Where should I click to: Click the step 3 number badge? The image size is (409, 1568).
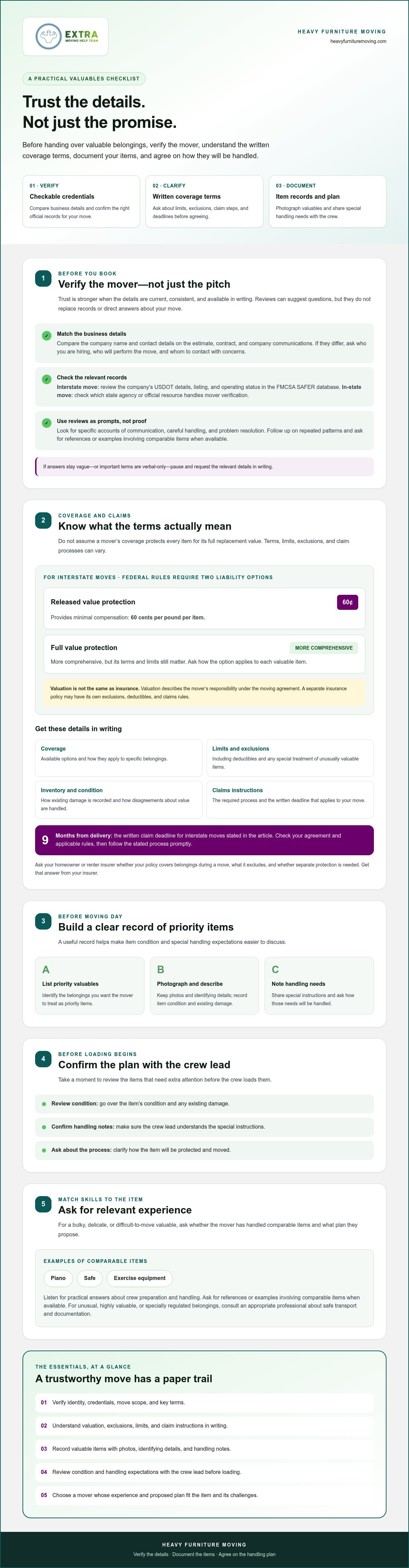pos(43,921)
